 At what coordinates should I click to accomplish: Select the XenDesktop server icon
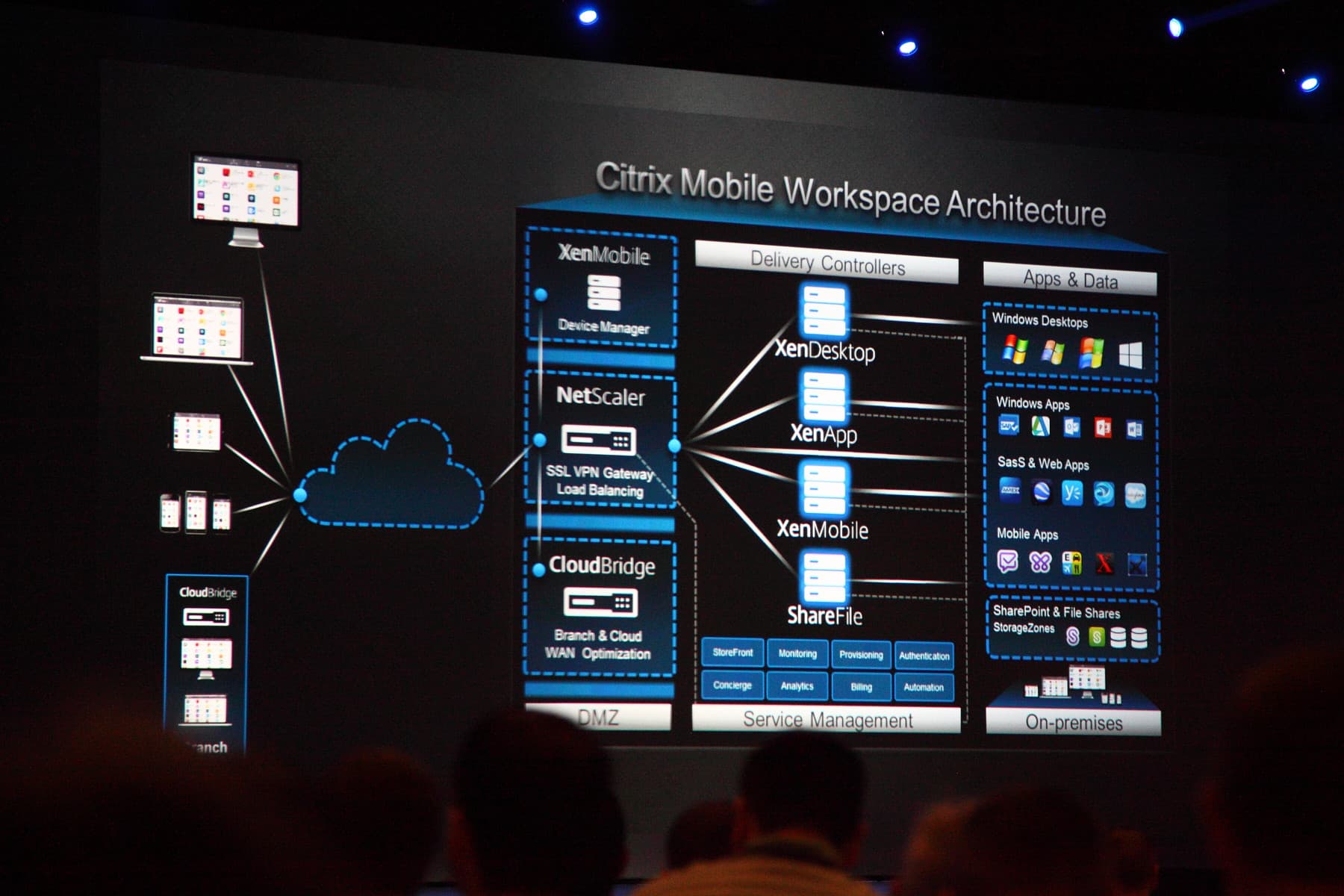pos(824,309)
